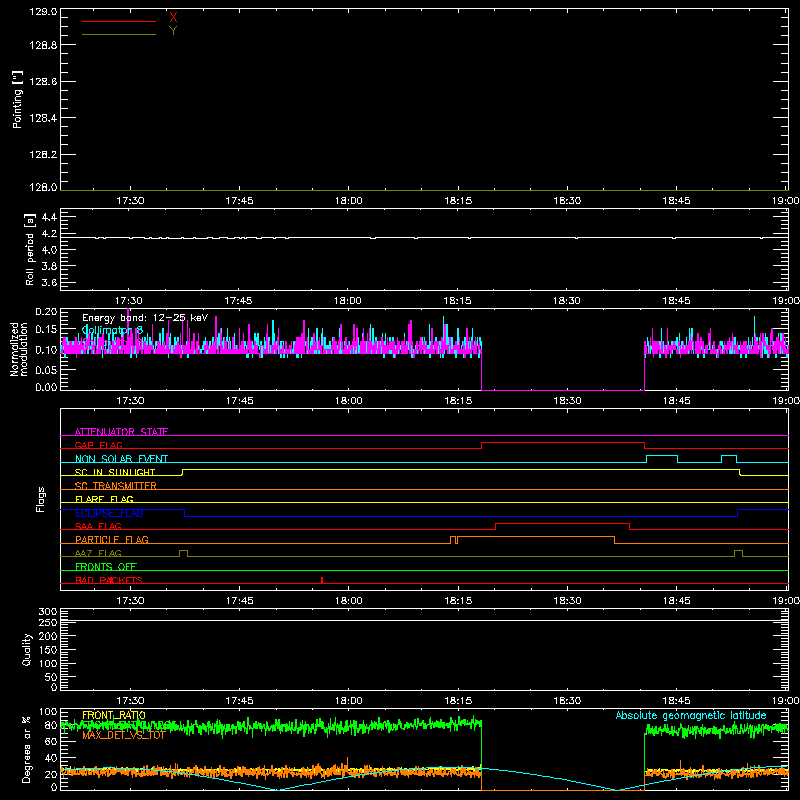The width and height of the screenshot is (800, 800).
Task: Select the "Quality" axis title
Action: click(27, 649)
